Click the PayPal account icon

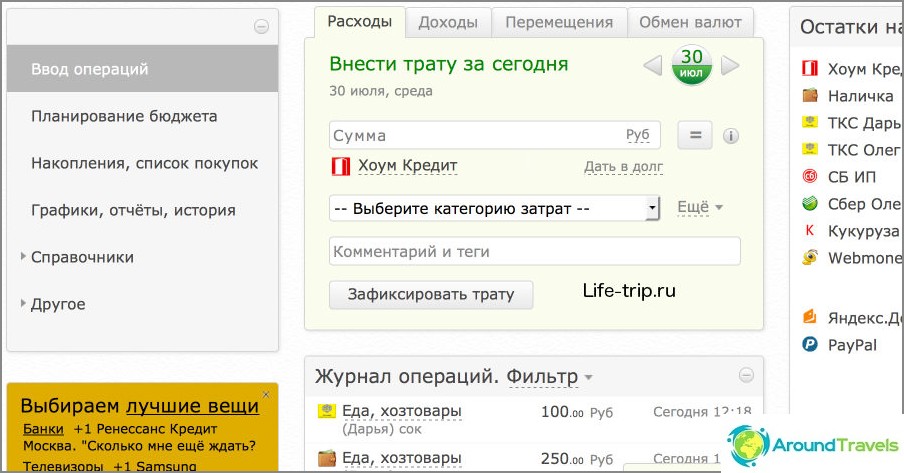coord(810,344)
